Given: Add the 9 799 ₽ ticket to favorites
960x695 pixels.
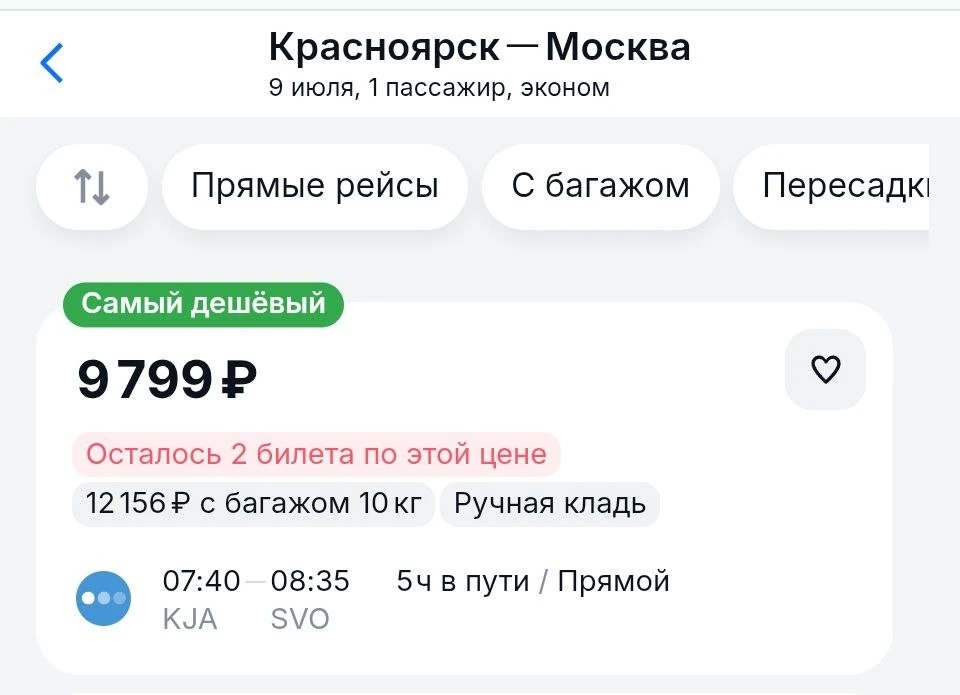Looking at the screenshot, I should pyautogui.click(x=825, y=369).
